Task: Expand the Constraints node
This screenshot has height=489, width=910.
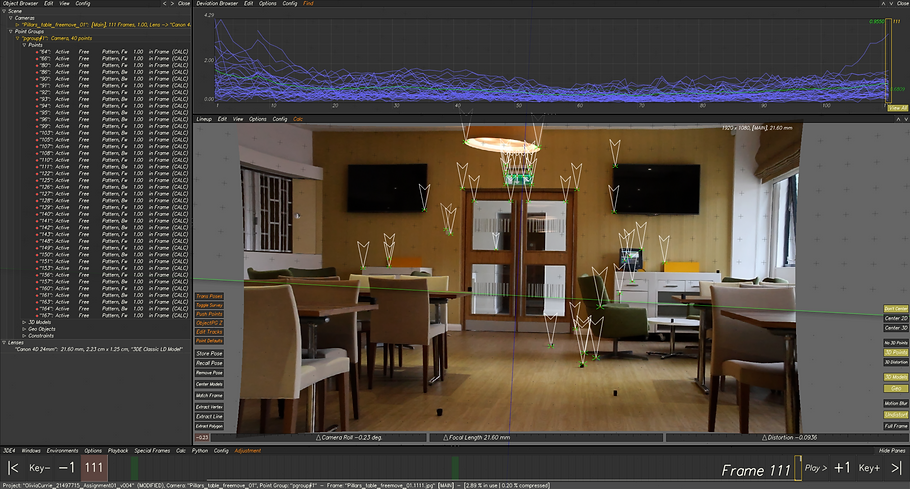Action: [24, 336]
